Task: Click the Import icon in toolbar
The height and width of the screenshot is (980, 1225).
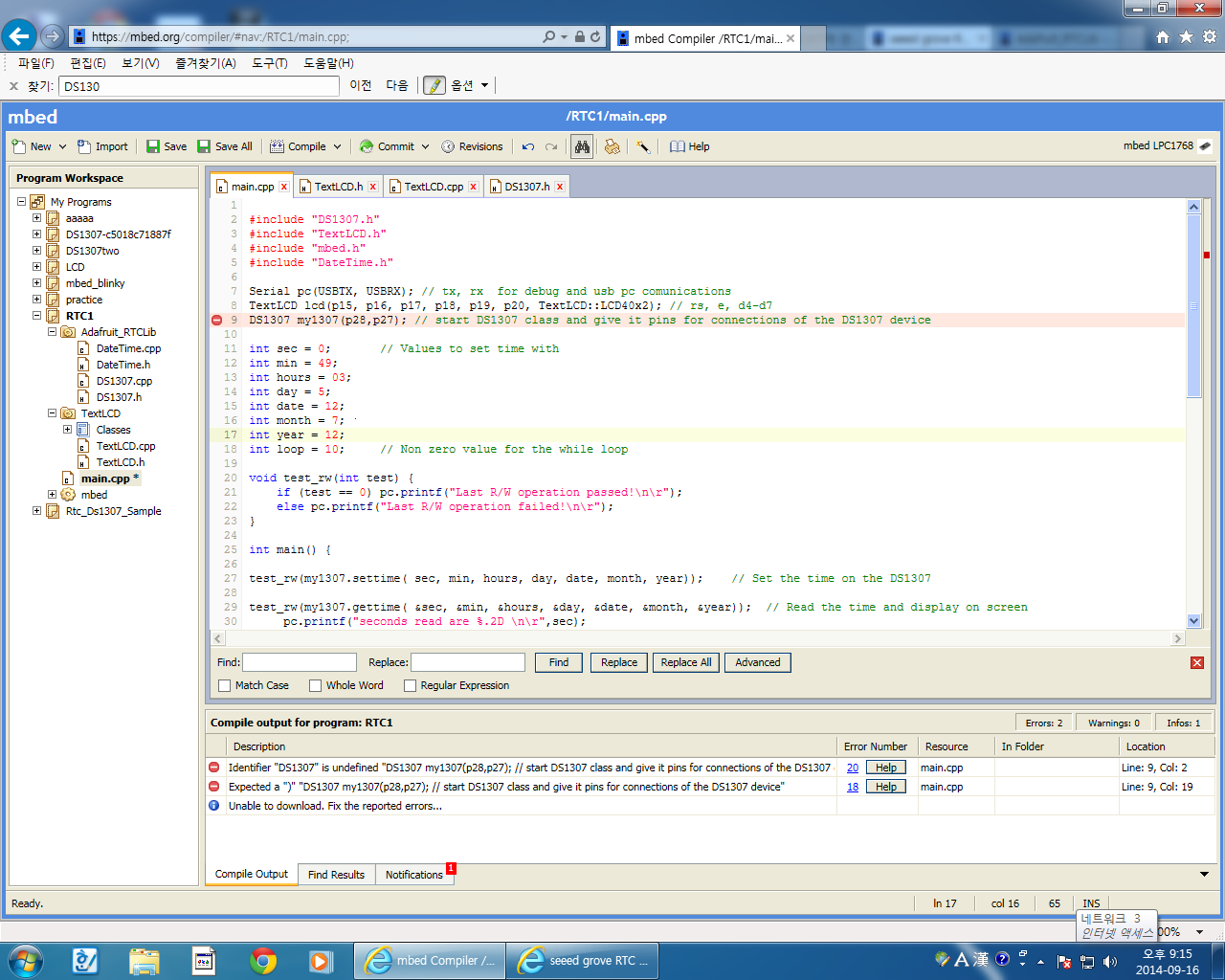Action: click(x=84, y=146)
